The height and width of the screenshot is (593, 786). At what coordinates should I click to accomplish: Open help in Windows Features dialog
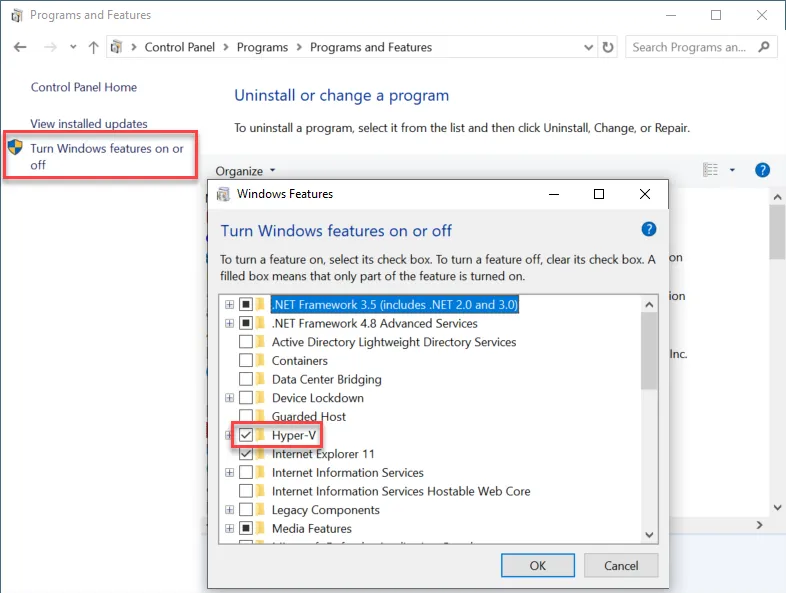coord(649,229)
